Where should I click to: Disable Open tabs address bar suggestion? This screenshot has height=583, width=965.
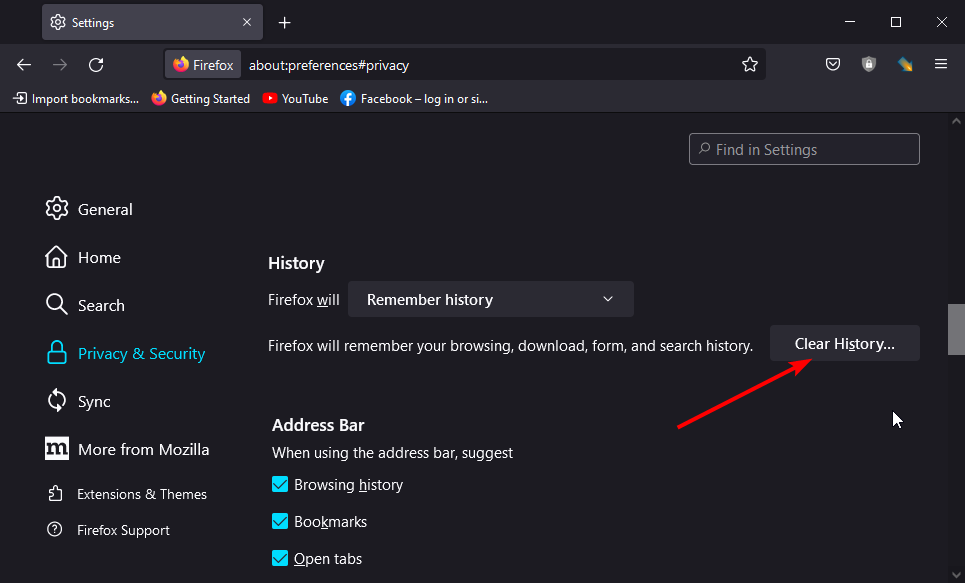tap(280, 559)
